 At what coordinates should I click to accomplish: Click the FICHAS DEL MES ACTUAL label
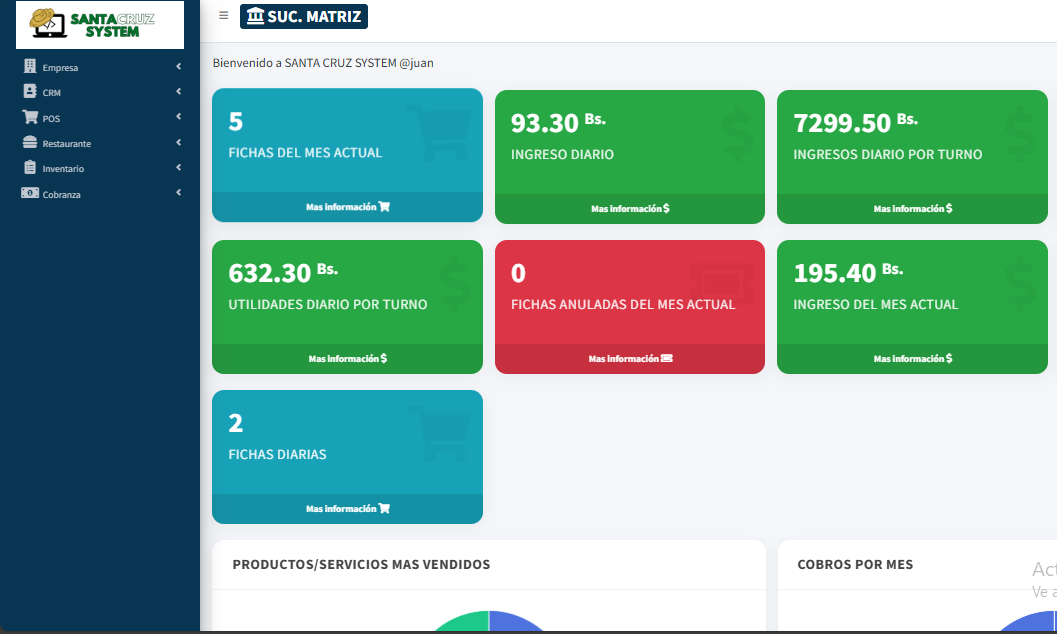(x=305, y=153)
